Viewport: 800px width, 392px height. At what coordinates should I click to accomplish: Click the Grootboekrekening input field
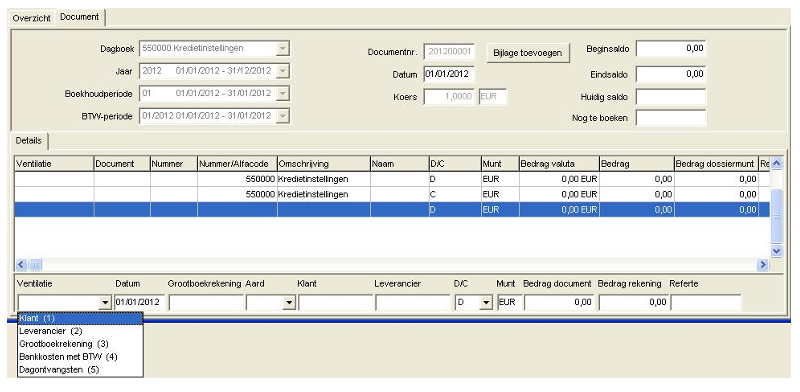206,302
